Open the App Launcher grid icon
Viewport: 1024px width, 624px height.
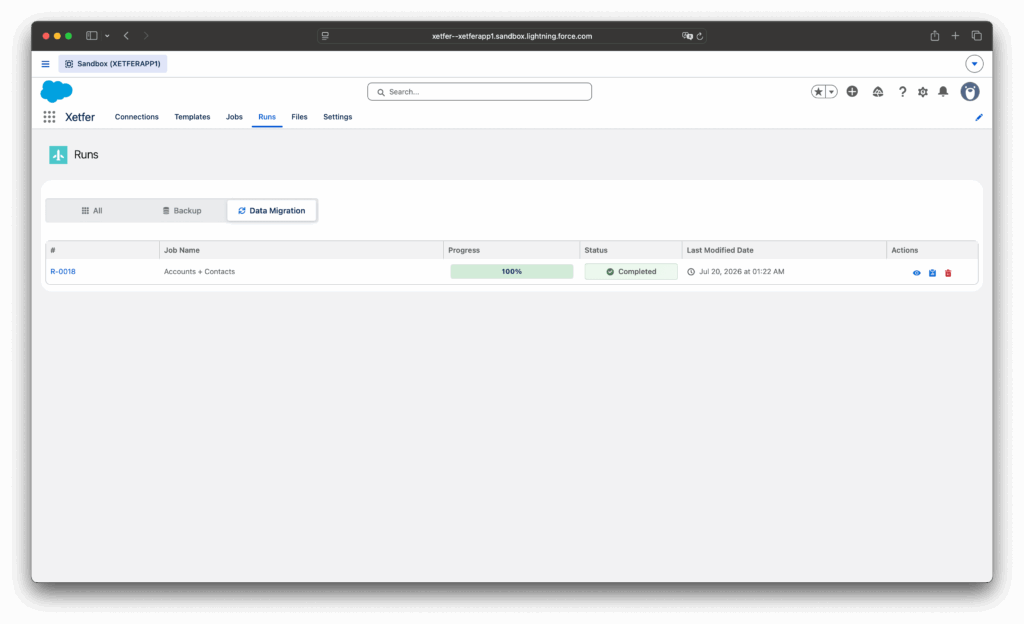[x=49, y=117]
